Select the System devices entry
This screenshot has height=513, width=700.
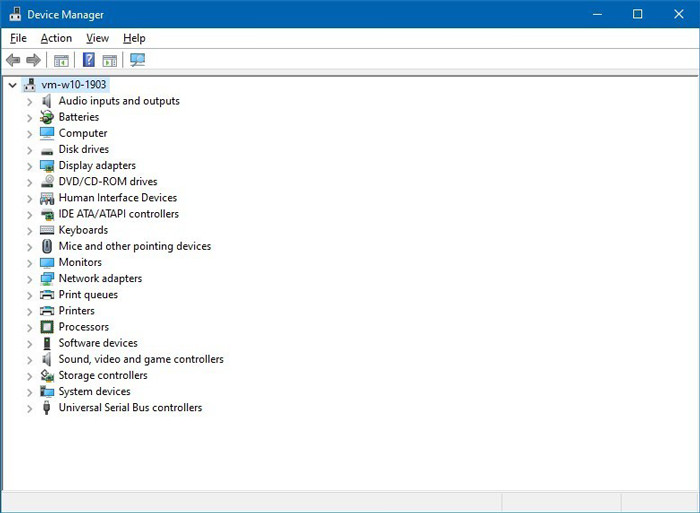click(94, 392)
